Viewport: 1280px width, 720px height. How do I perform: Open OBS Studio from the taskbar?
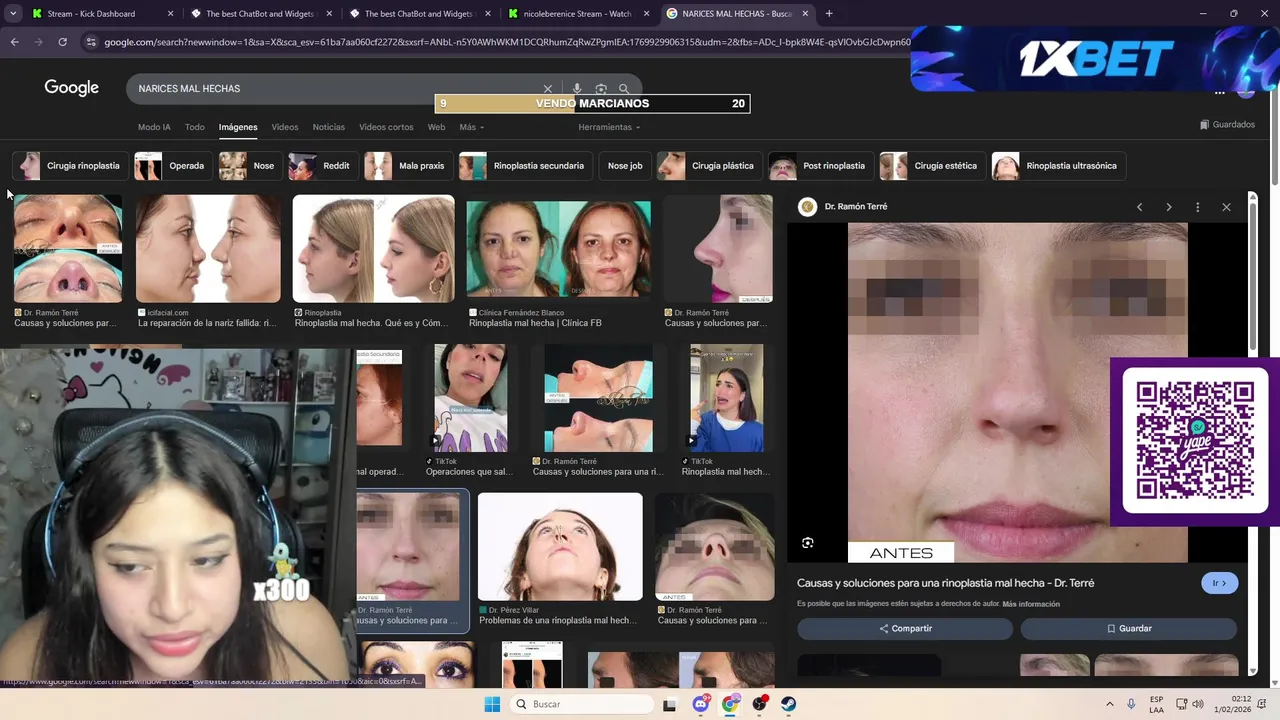[x=760, y=704]
